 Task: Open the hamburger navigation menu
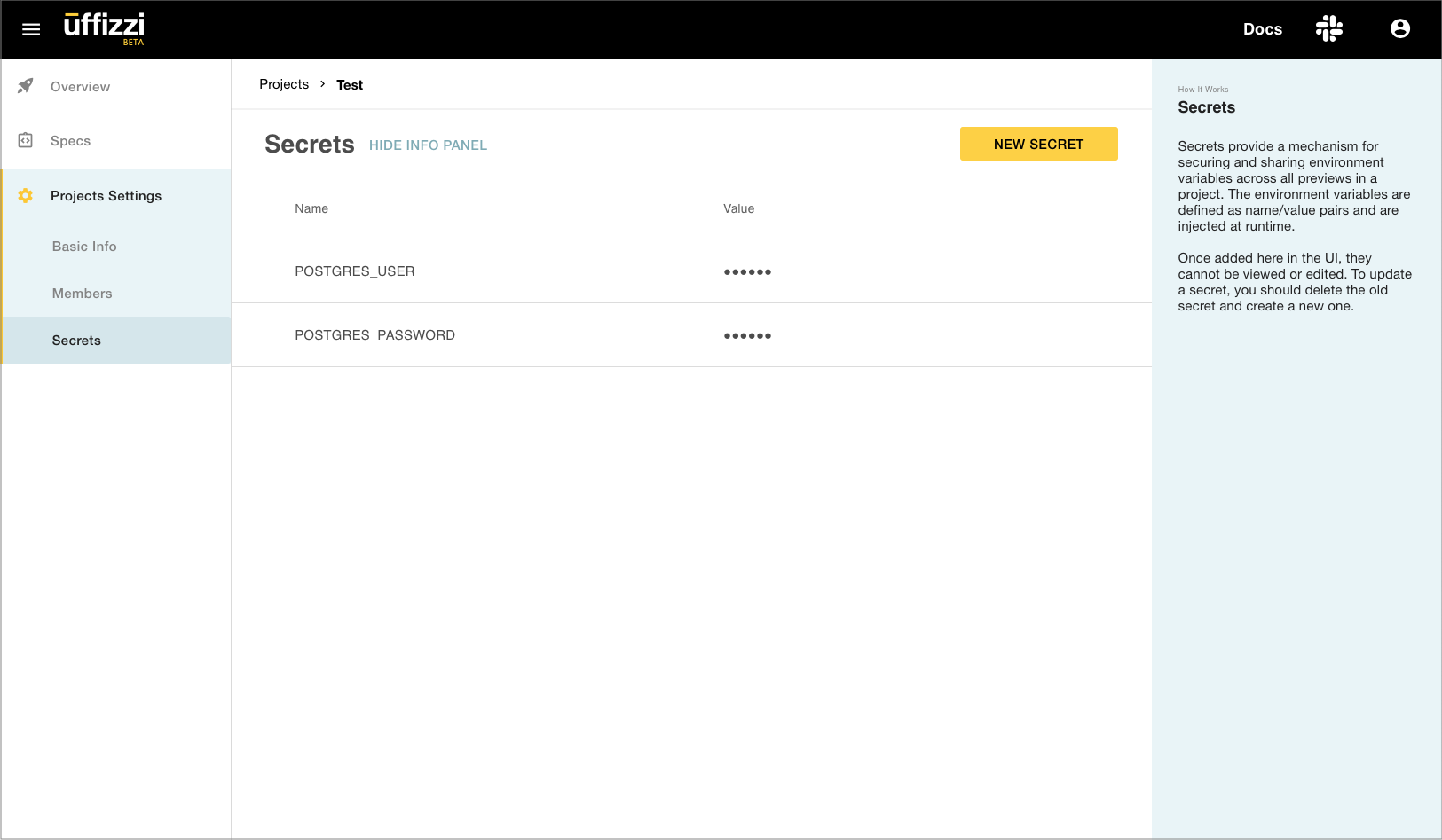31,29
